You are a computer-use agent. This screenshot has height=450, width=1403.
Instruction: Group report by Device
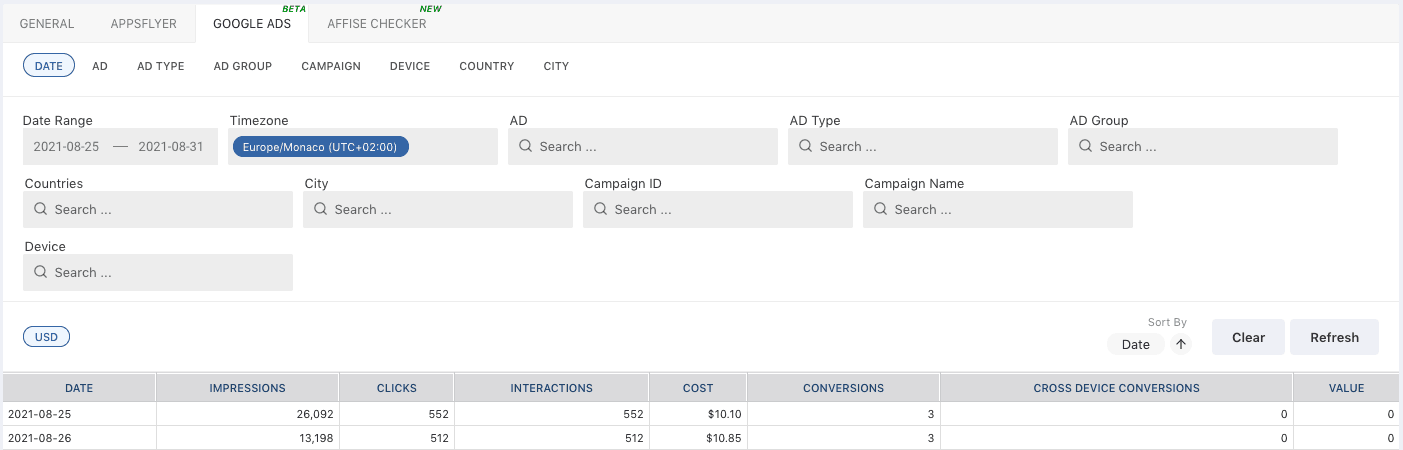tap(410, 66)
